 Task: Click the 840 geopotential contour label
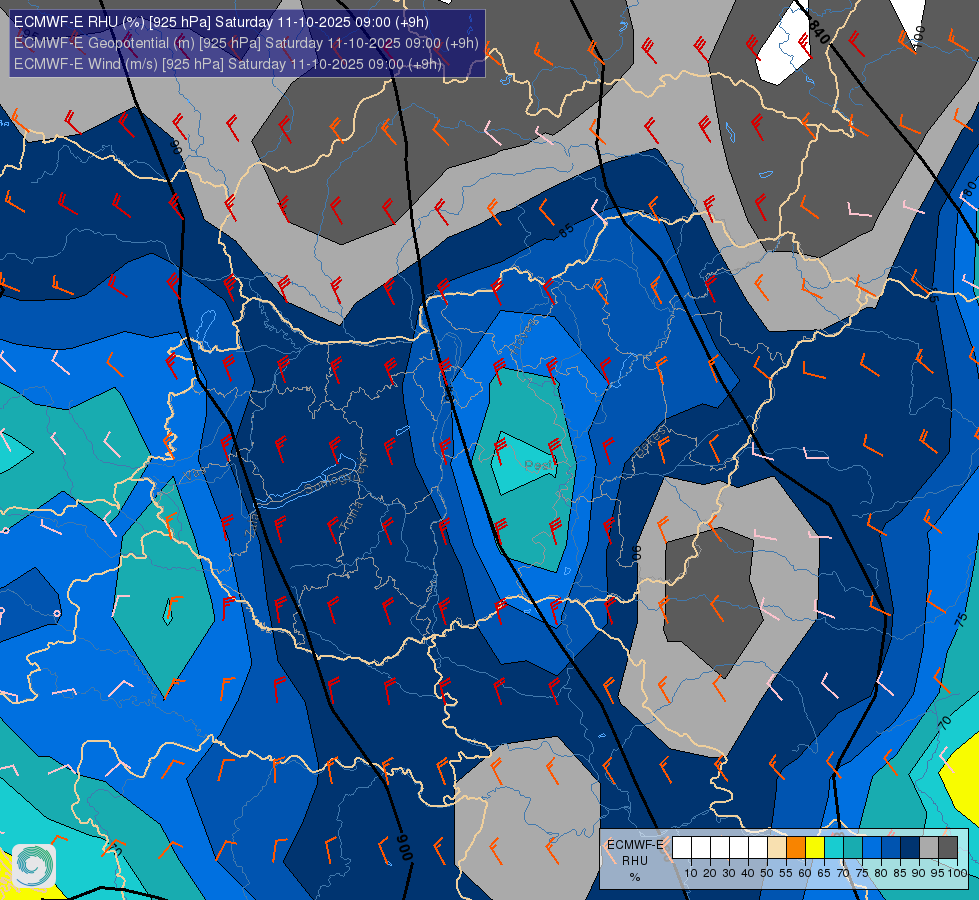coord(819,31)
